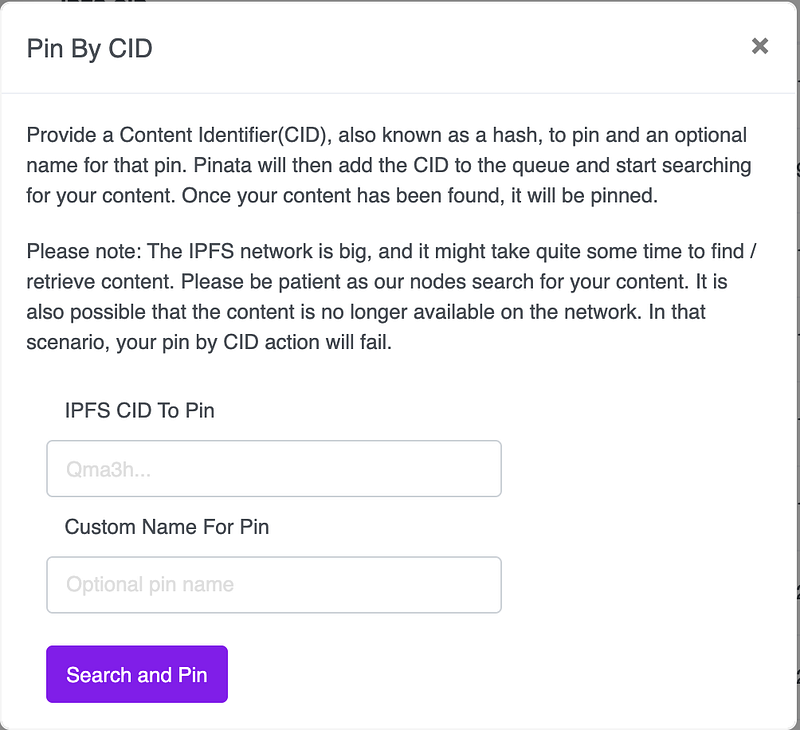Click the IPFS CID To Pin input field
800x730 pixels.
click(x=273, y=468)
